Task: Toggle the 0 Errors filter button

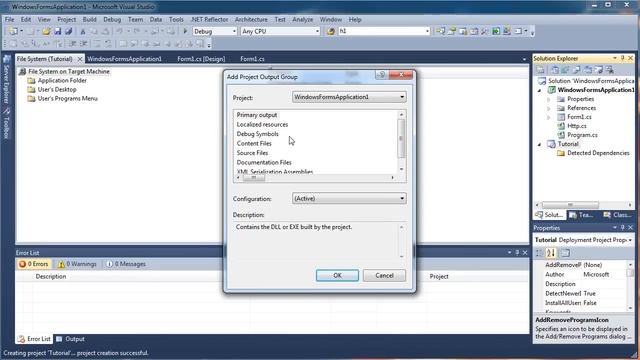Action: [34, 264]
